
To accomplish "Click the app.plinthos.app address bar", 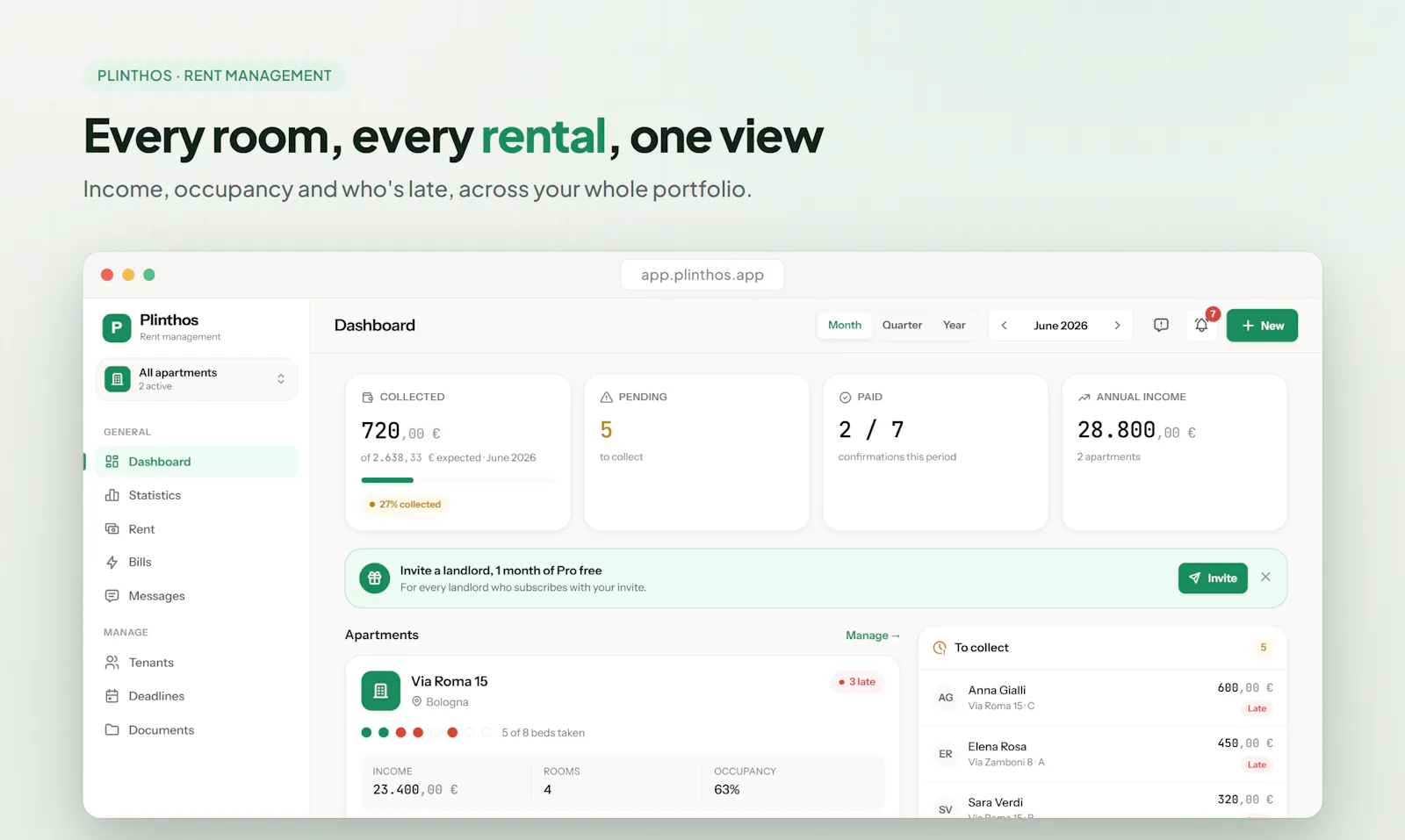I will (702, 275).
